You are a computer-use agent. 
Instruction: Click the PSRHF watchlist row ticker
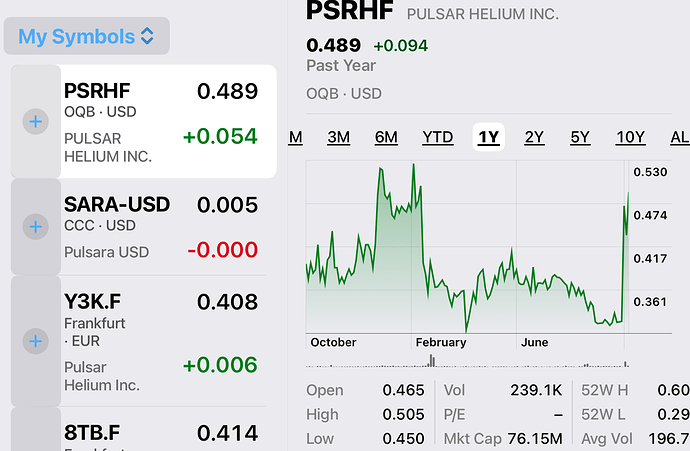(x=97, y=92)
